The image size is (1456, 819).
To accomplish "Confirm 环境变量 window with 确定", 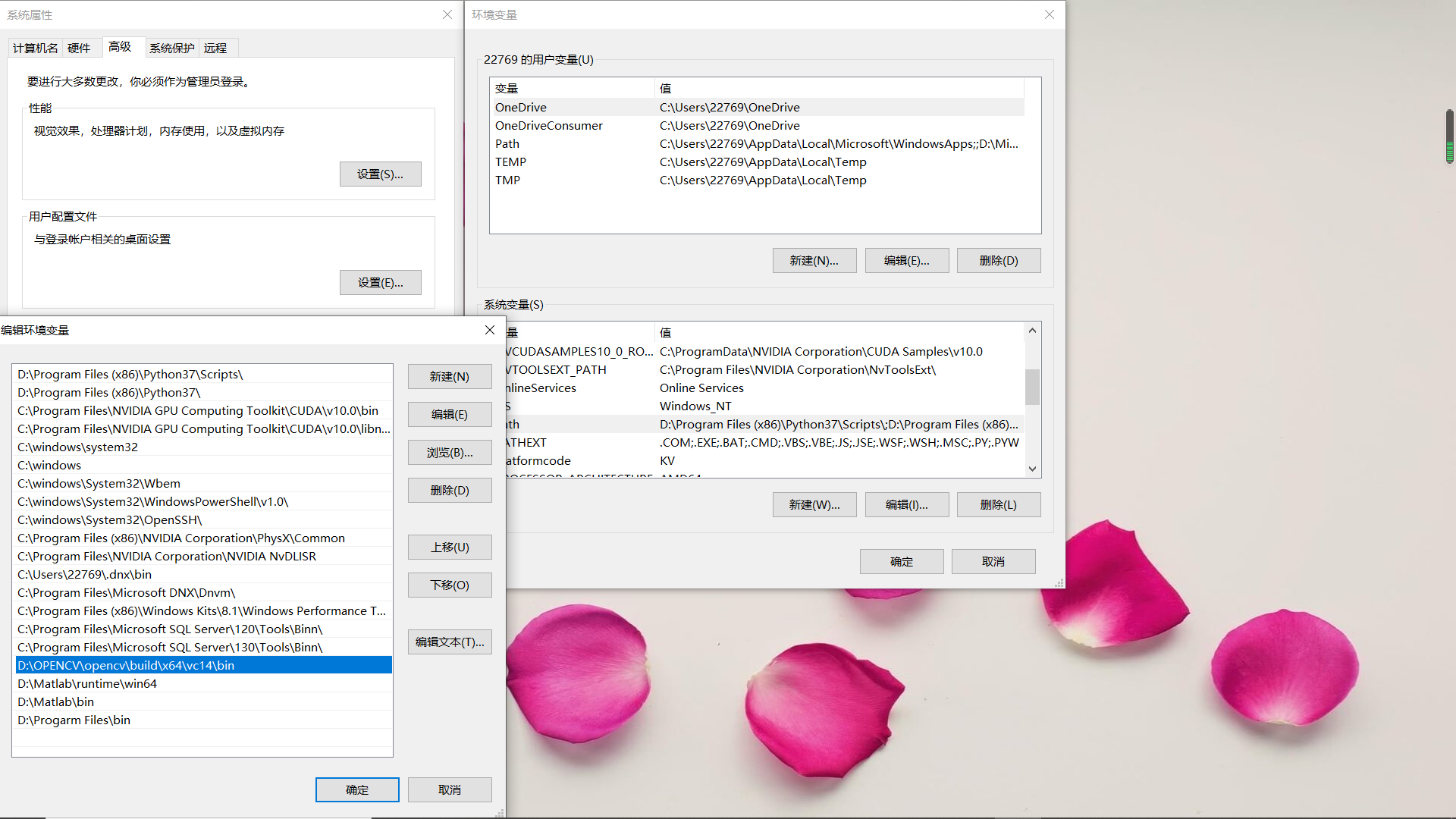I will coord(902,562).
